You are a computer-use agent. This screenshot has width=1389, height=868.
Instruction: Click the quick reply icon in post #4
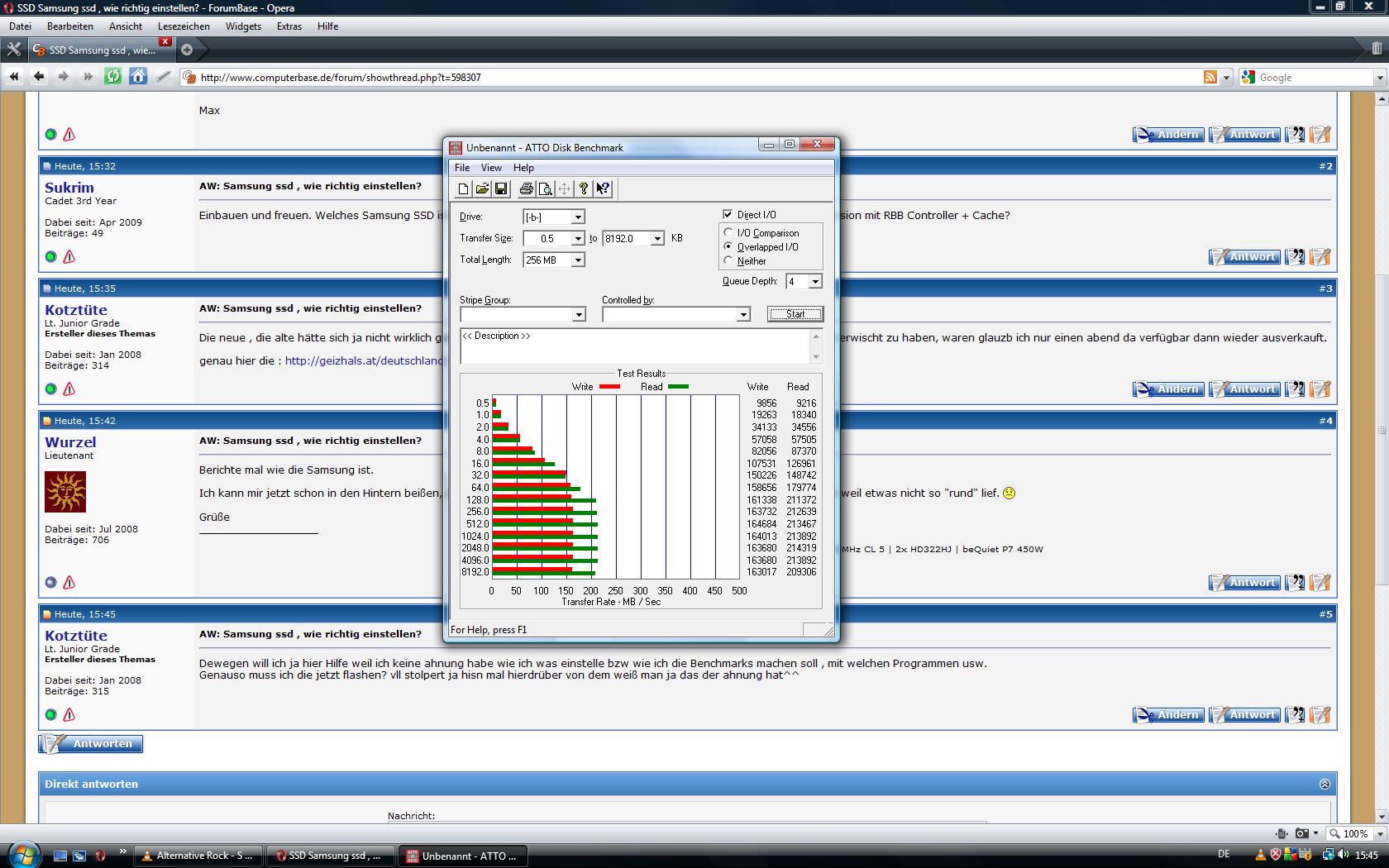pyautogui.click(x=1320, y=583)
